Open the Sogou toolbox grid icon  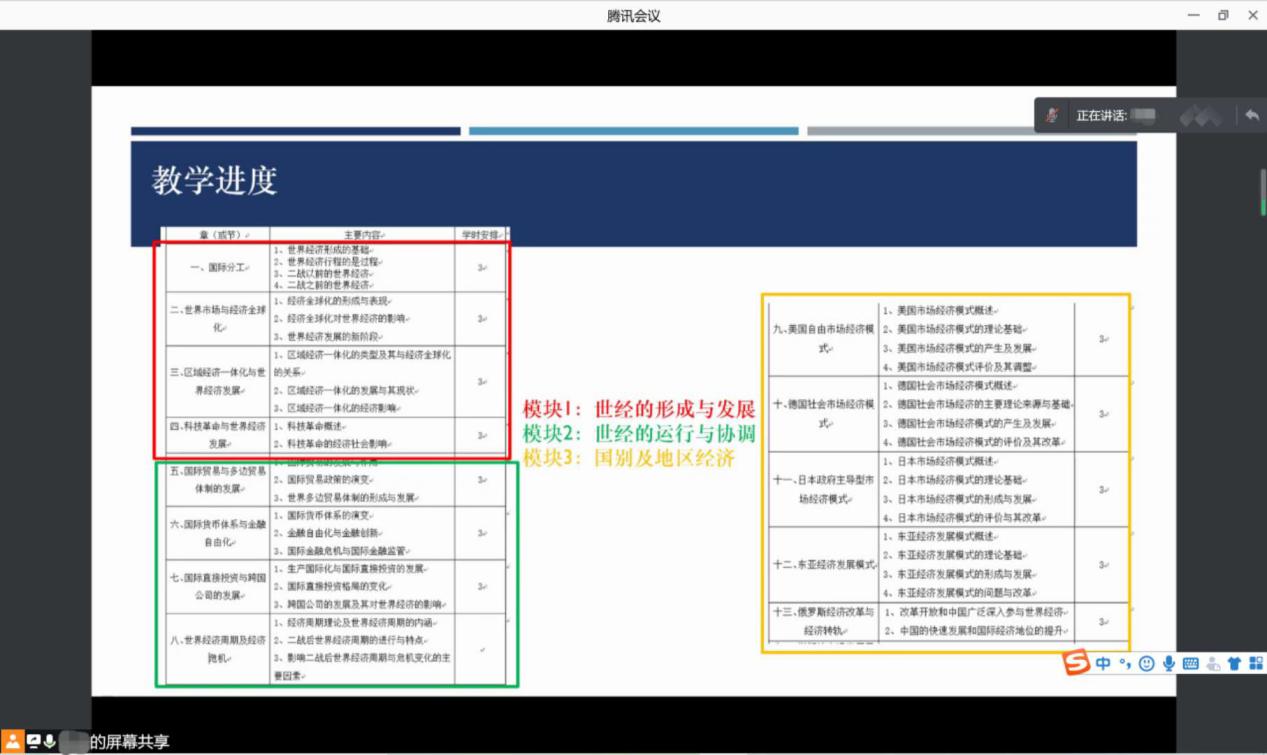click(1256, 663)
